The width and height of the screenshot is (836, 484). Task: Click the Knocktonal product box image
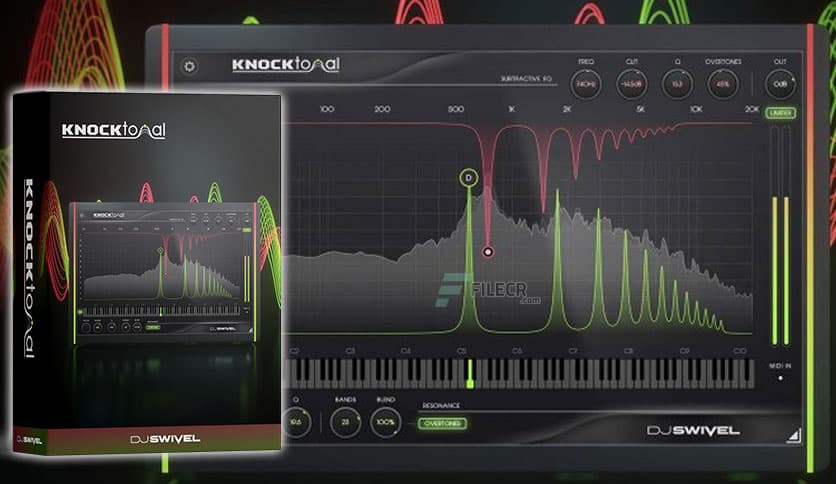click(x=147, y=273)
